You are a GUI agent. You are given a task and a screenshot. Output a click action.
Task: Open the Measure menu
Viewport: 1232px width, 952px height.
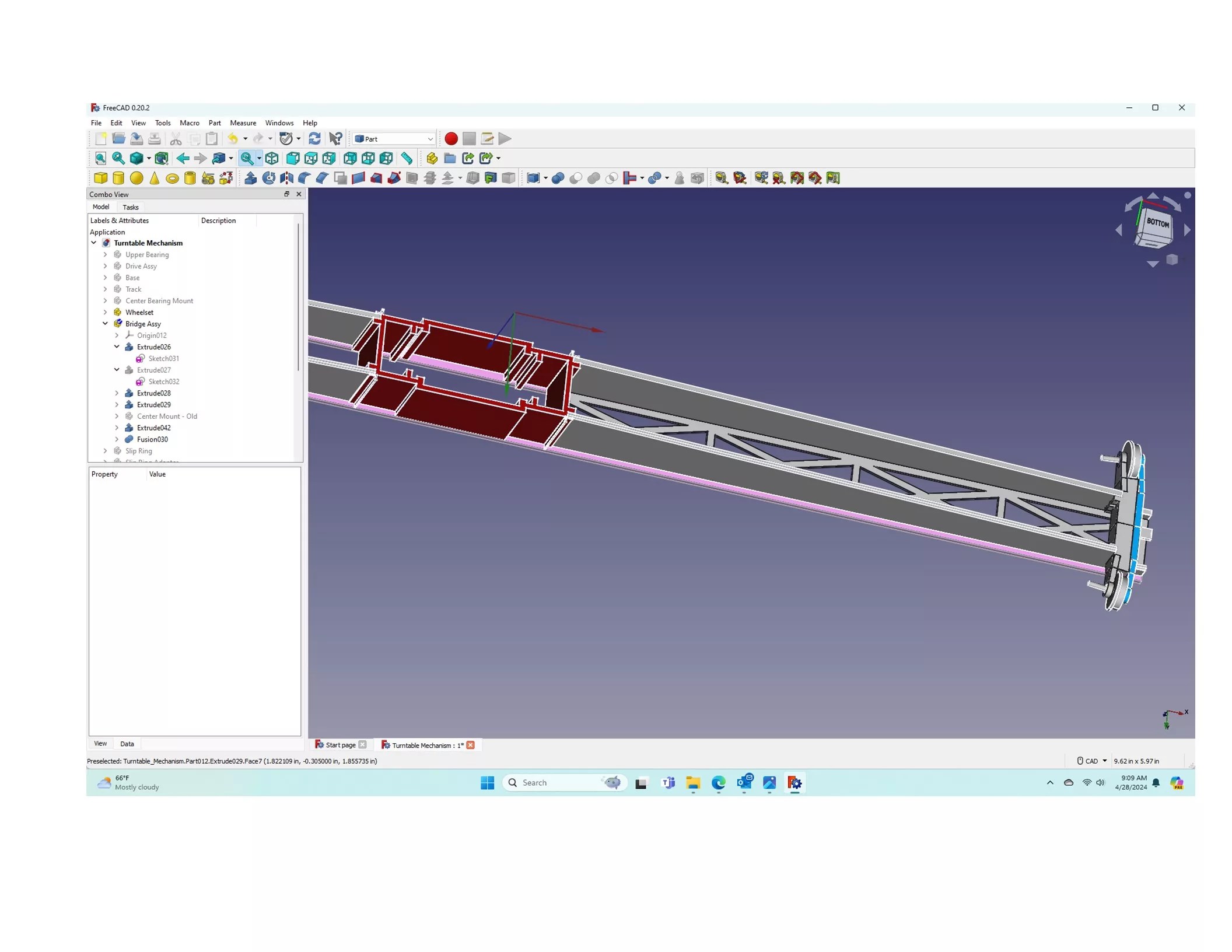(243, 123)
